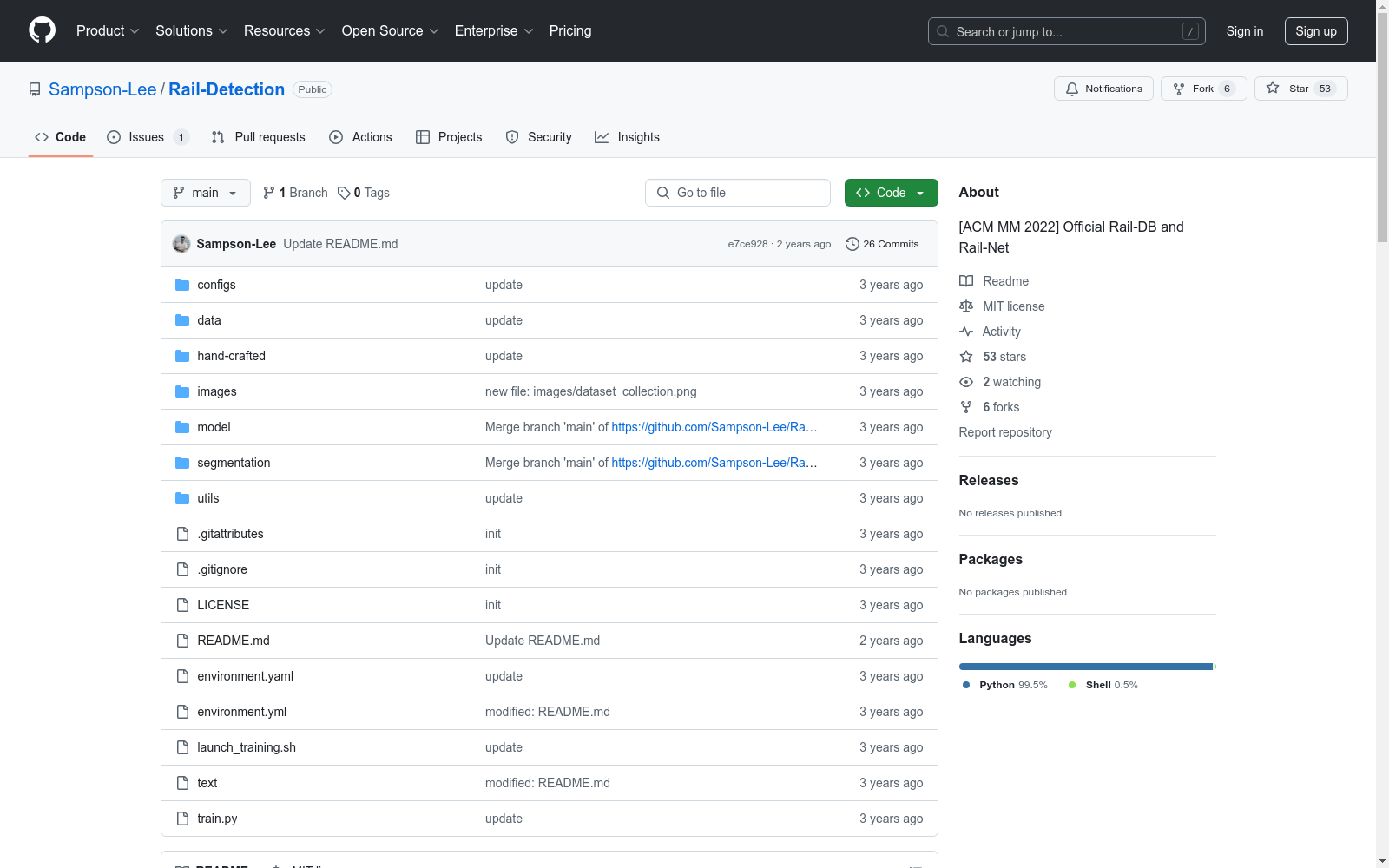Click the tag icon next to 0 Tags
The height and width of the screenshot is (868, 1389).
(x=344, y=193)
